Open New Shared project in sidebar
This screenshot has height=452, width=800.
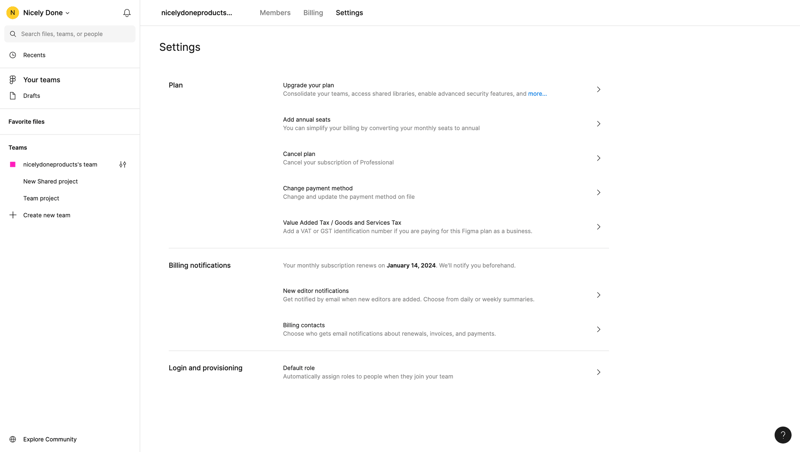tap(50, 182)
